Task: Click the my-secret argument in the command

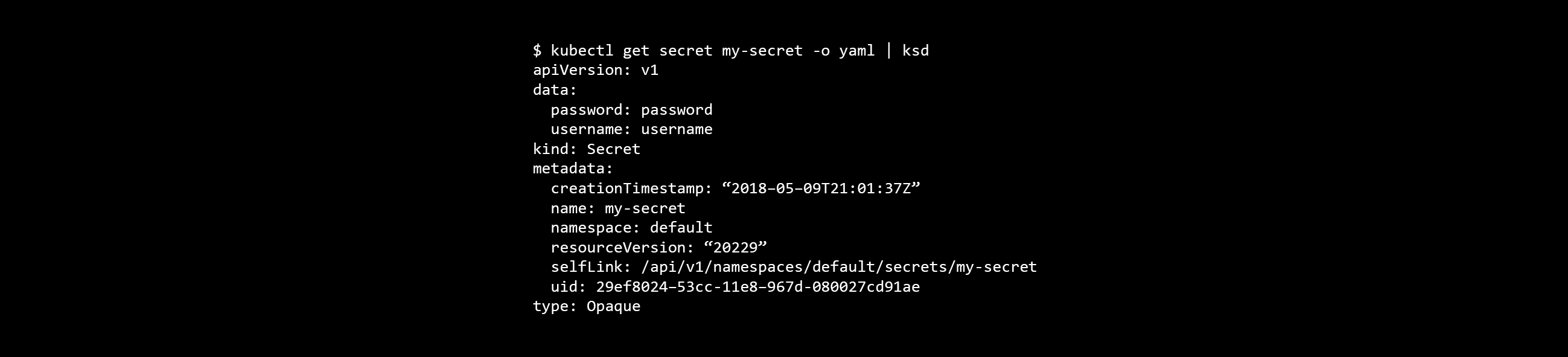Action: pos(763,51)
